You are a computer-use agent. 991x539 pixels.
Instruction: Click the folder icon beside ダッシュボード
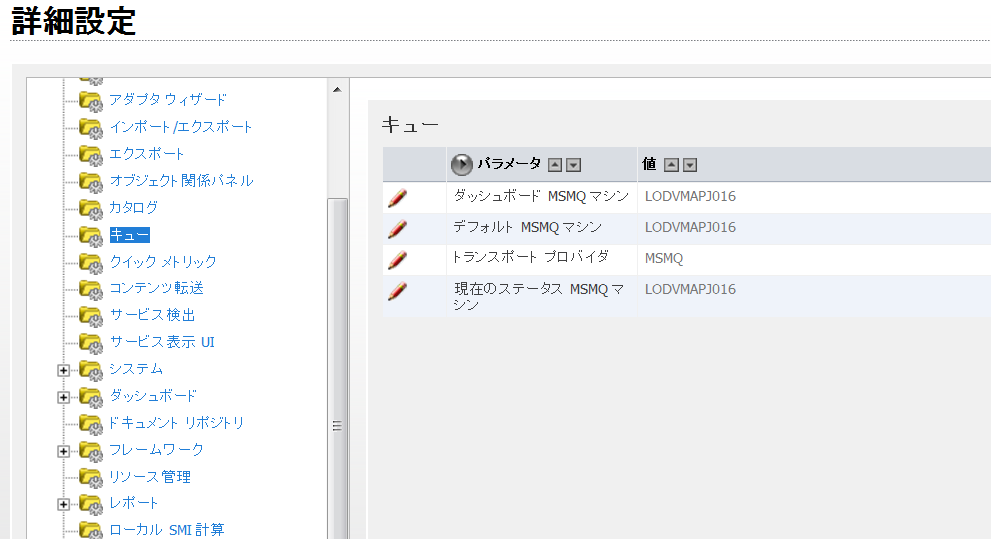pos(91,397)
